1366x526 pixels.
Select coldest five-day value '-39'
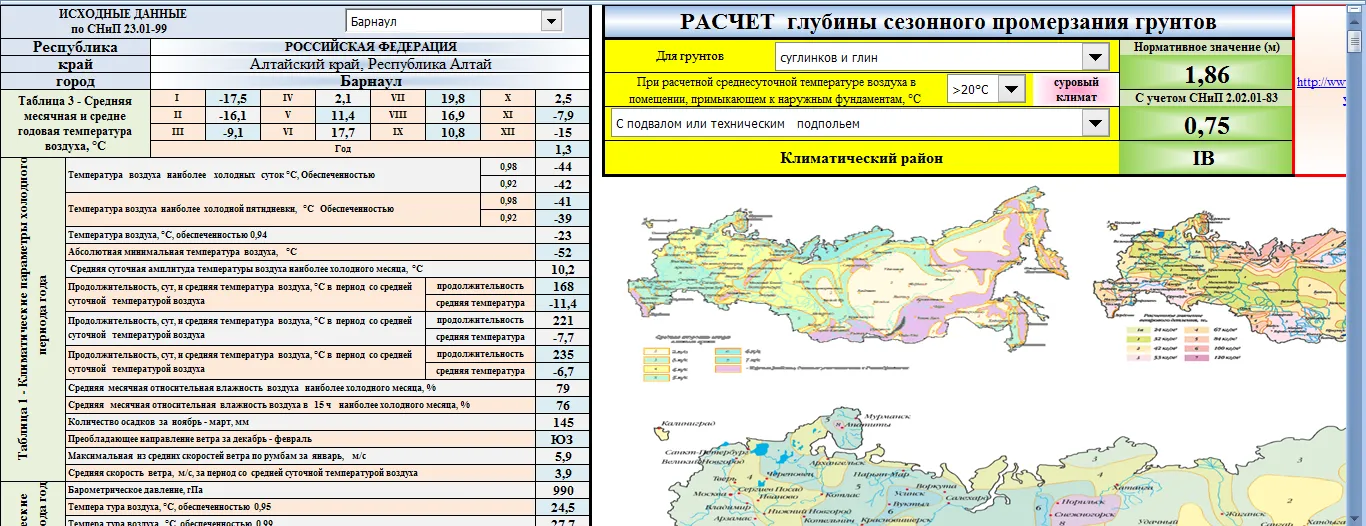563,218
